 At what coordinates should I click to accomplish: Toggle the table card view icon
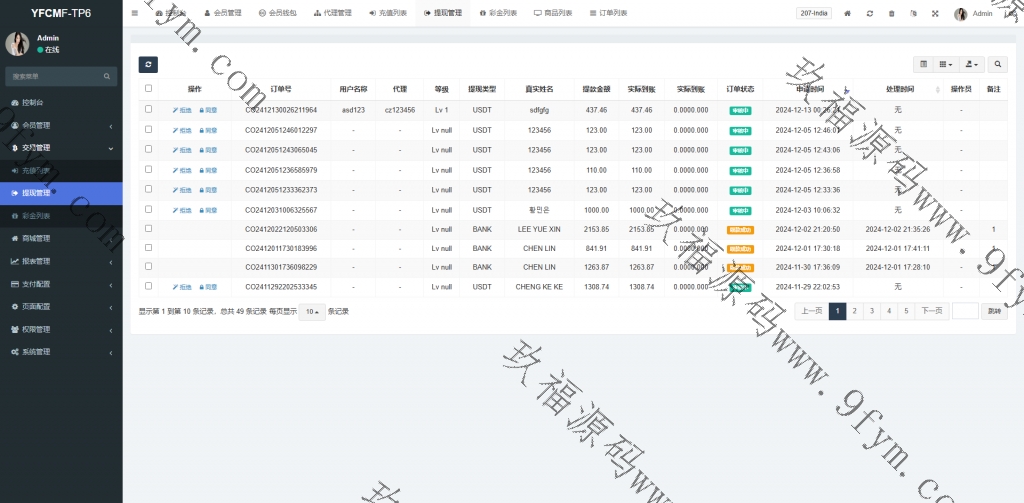[x=923, y=64]
